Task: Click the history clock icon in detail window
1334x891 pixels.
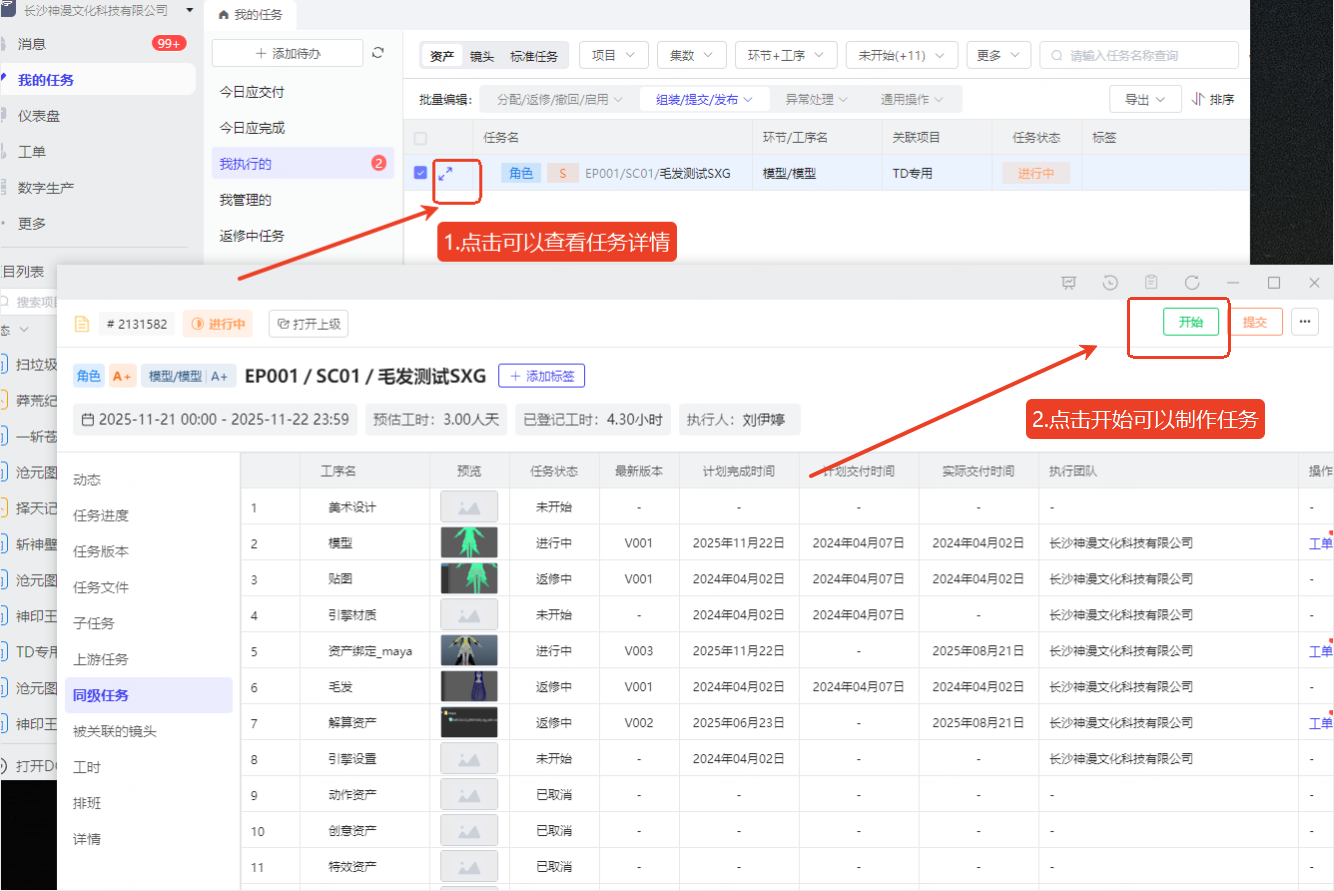Action: (x=1110, y=283)
